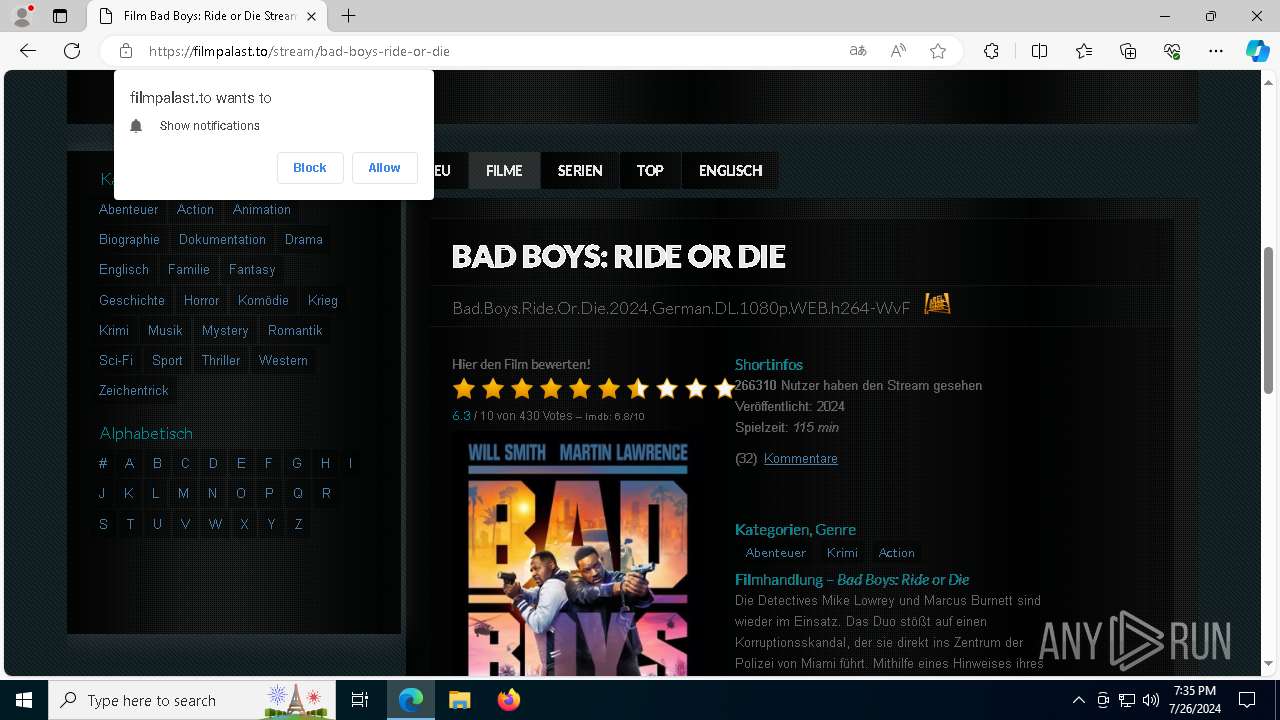Click the Fantasy genre link
Image resolution: width=1280 pixels, height=720 pixels.
(x=252, y=270)
